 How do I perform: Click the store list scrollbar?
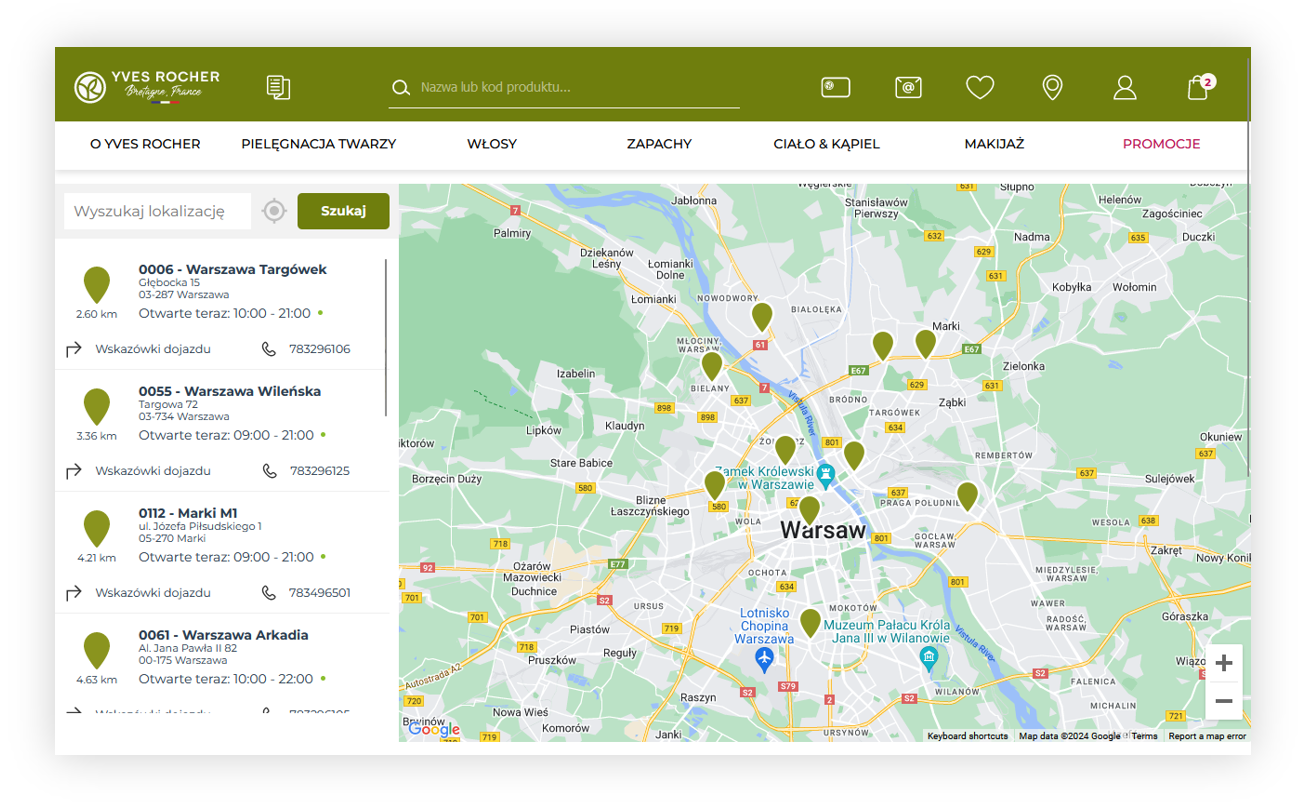tap(386, 338)
